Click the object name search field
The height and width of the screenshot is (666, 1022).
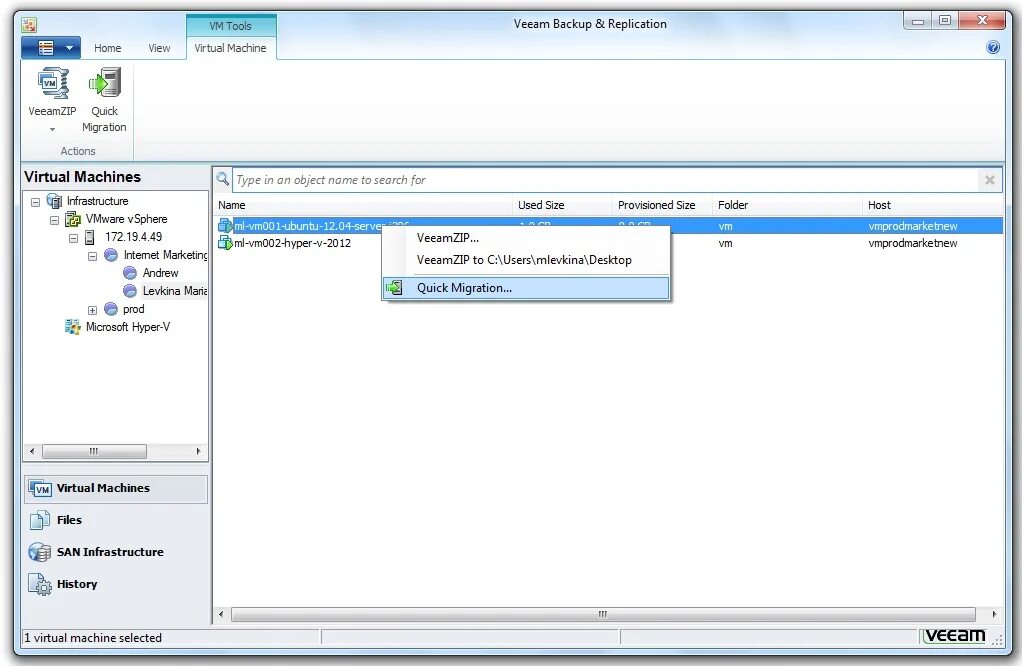click(x=605, y=180)
